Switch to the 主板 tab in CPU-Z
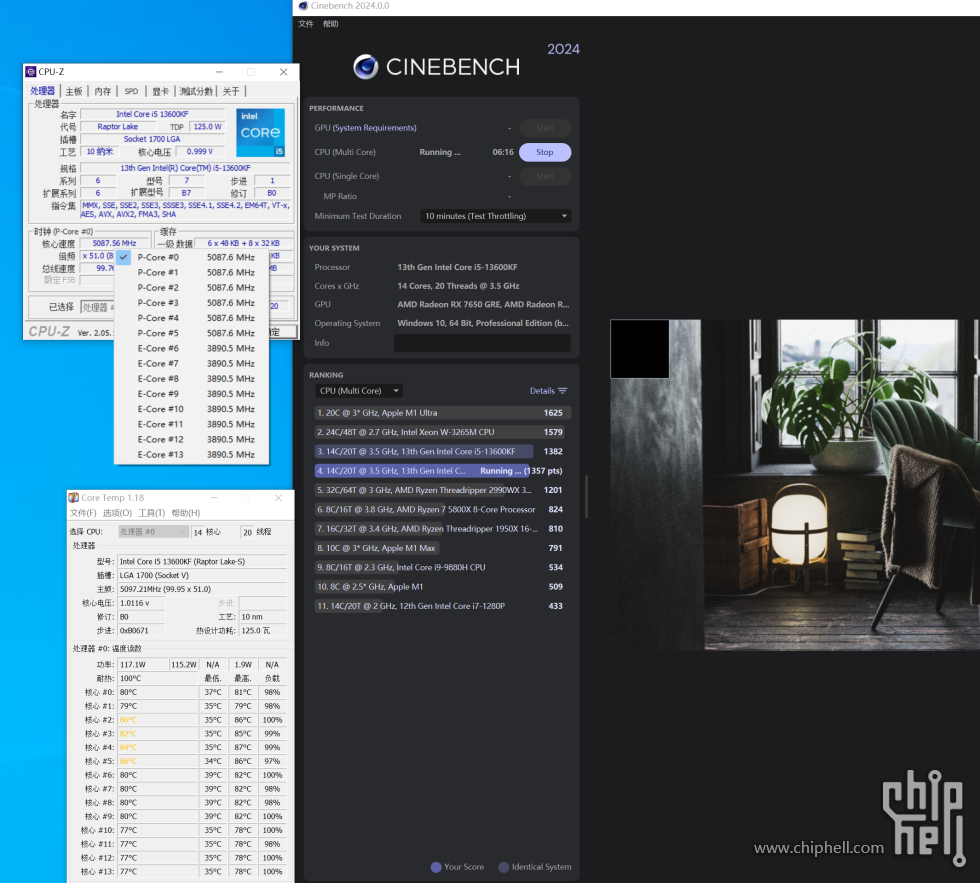 (74, 91)
